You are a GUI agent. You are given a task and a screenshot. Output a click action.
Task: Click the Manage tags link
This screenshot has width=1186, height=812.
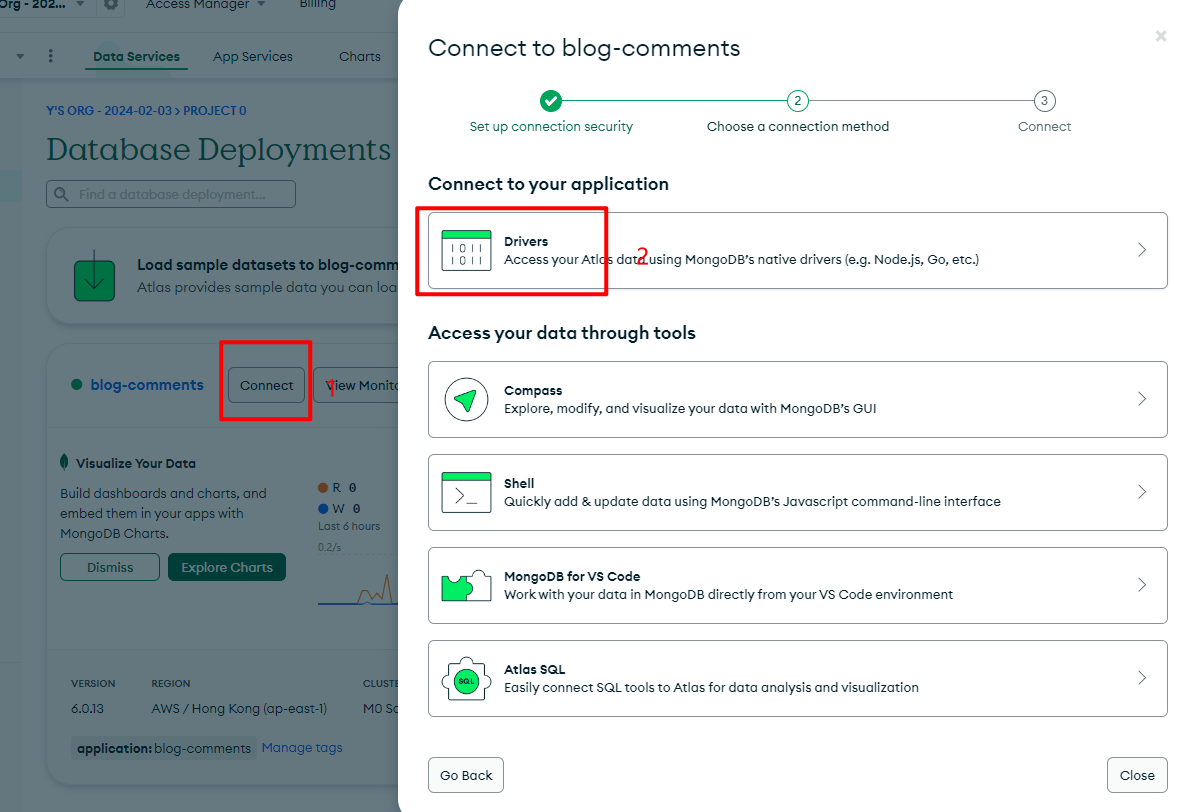tap(302, 748)
